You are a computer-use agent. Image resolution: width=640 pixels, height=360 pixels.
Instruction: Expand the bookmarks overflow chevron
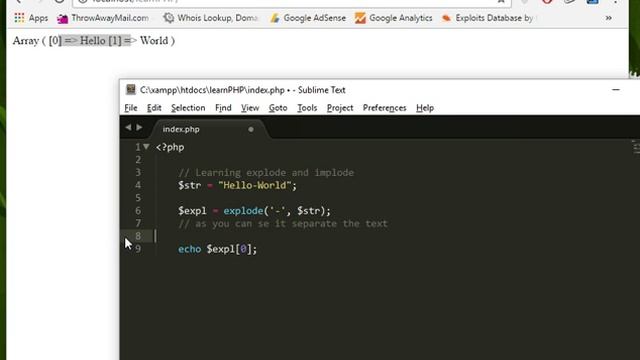tap(609, 18)
